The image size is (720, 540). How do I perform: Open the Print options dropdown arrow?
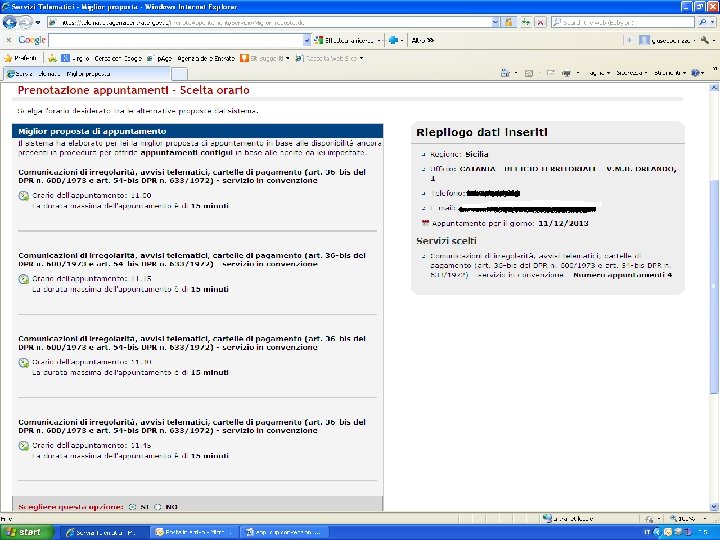click(x=578, y=73)
